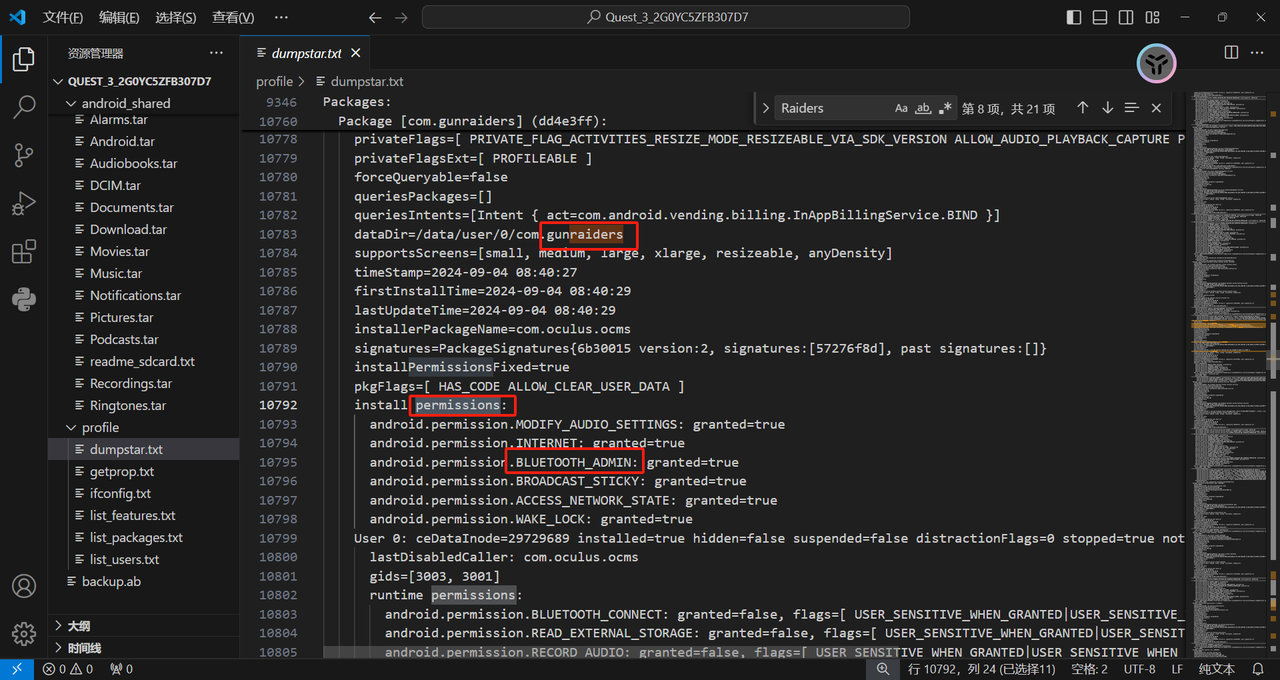Open Customize Layout icon
1280x680 pixels.
click(1152, 18)
